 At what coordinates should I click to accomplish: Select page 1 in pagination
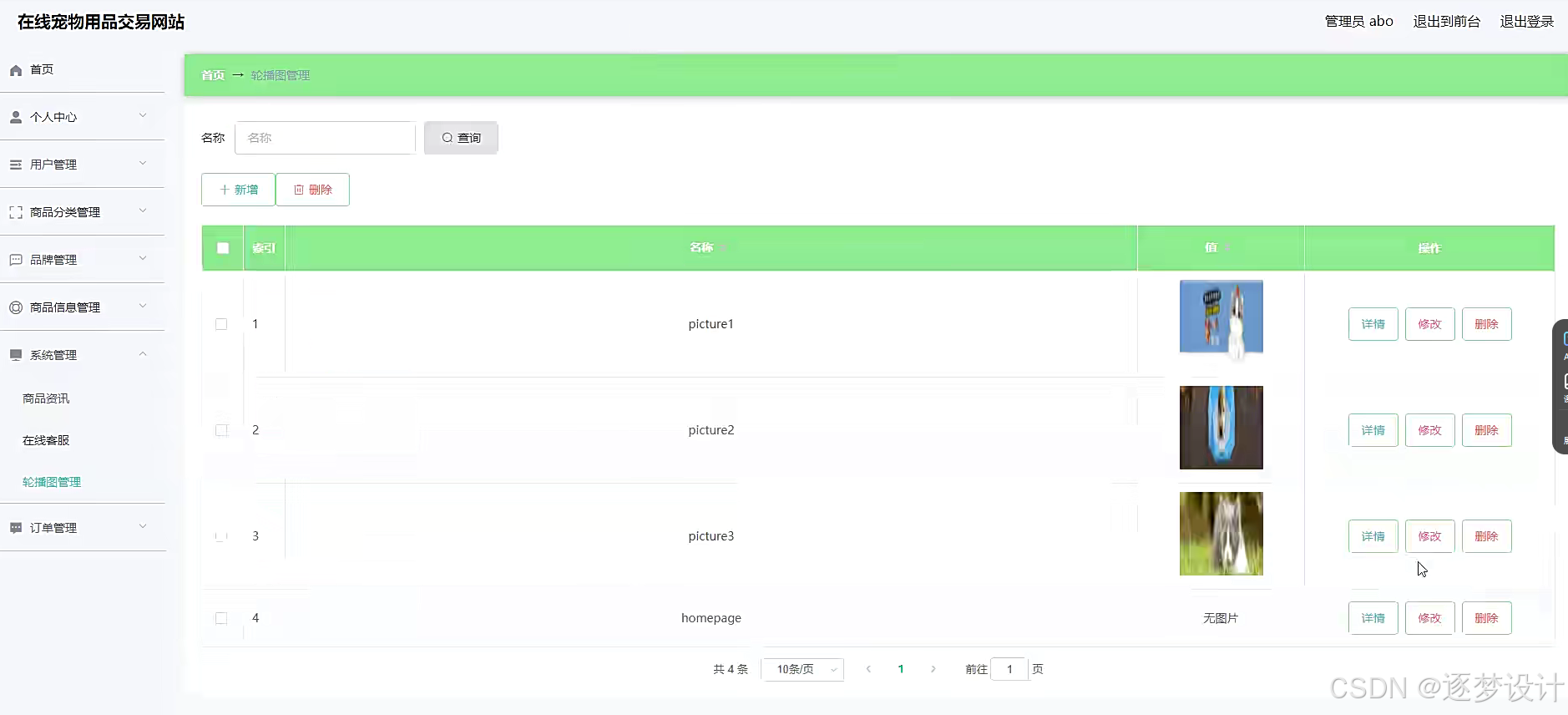tap(901, 669)
